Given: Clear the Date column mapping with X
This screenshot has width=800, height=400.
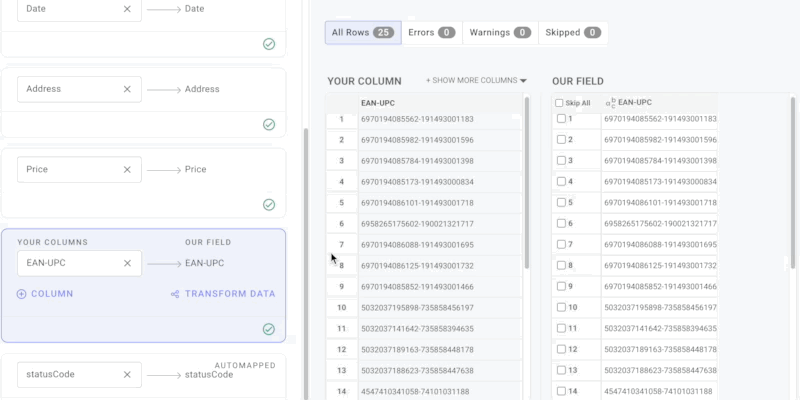Looking at the screenshot, I should click(127, 9).
